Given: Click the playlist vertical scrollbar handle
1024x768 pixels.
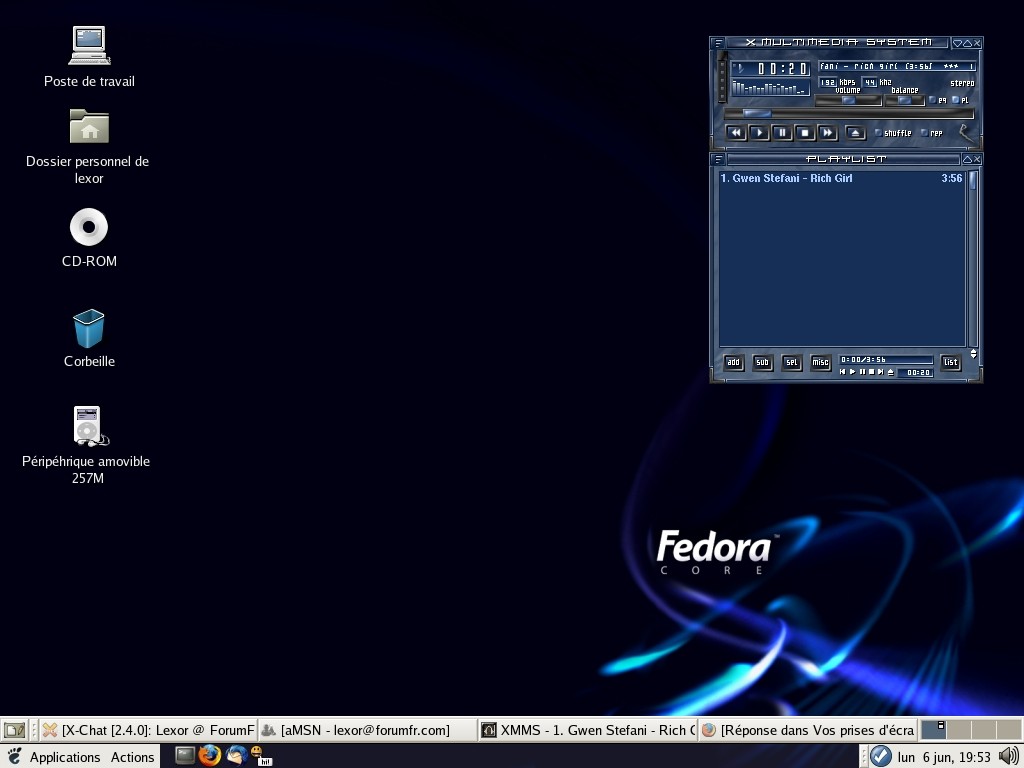Looking at the screenshot, I should pyautogui.click(x=973, y=180).
